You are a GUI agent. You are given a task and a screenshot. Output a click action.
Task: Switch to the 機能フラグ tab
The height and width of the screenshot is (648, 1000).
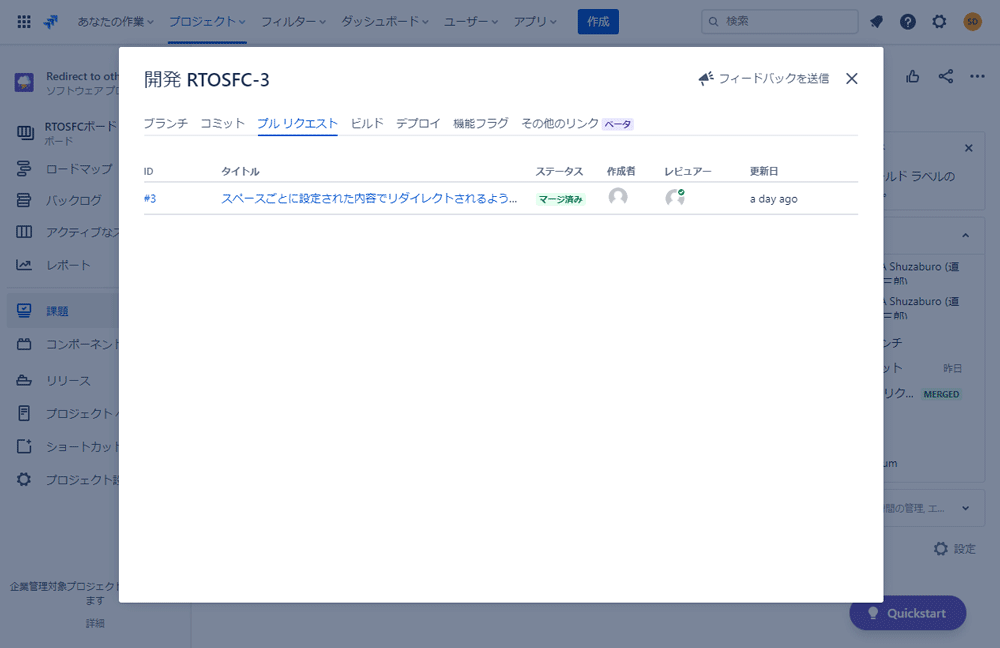point(481,123)
